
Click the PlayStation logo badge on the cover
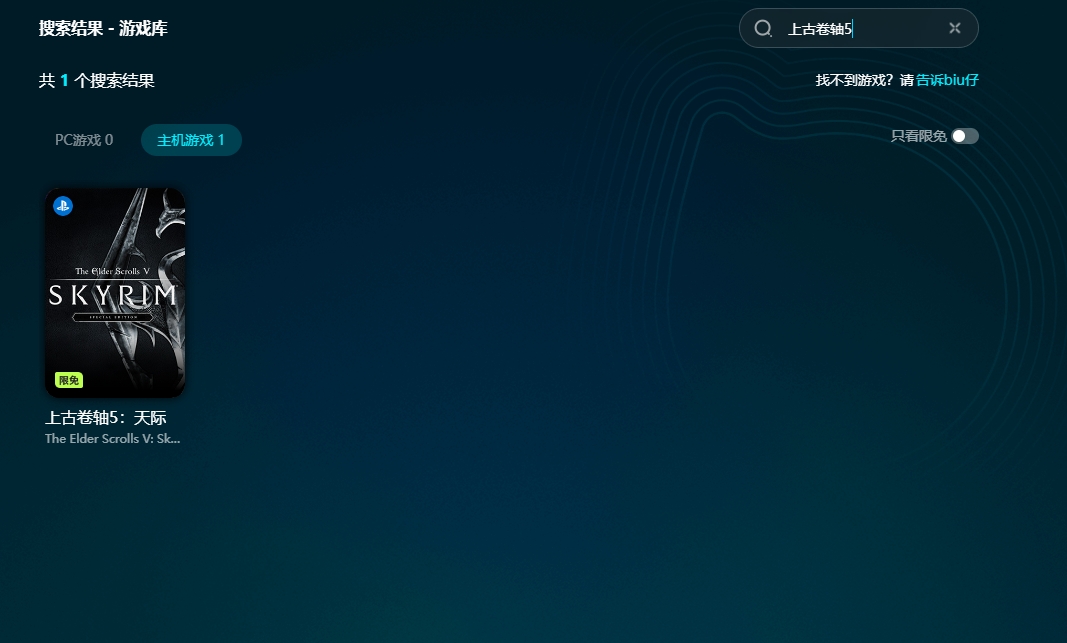(63, 206)
